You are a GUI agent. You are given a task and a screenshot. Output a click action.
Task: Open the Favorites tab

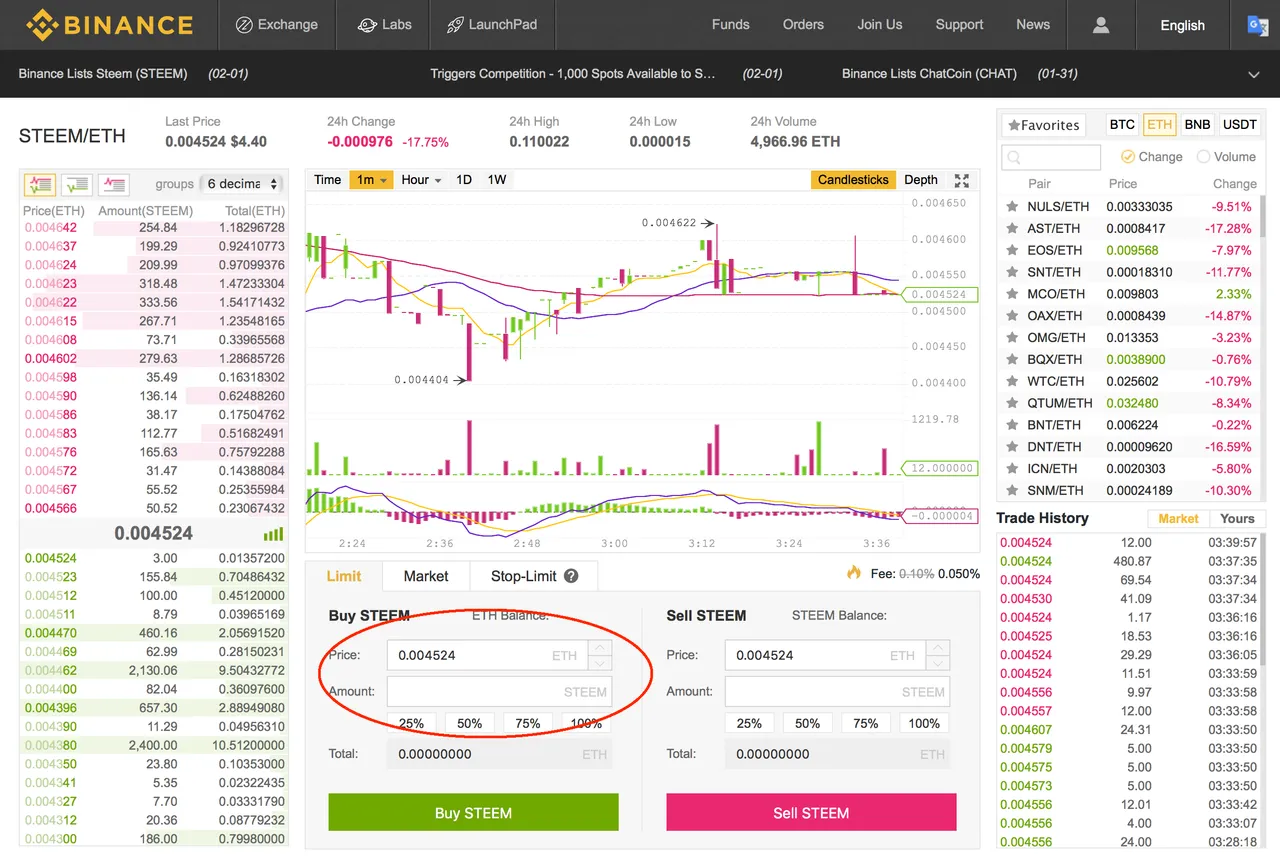[x=1043, y=125]
